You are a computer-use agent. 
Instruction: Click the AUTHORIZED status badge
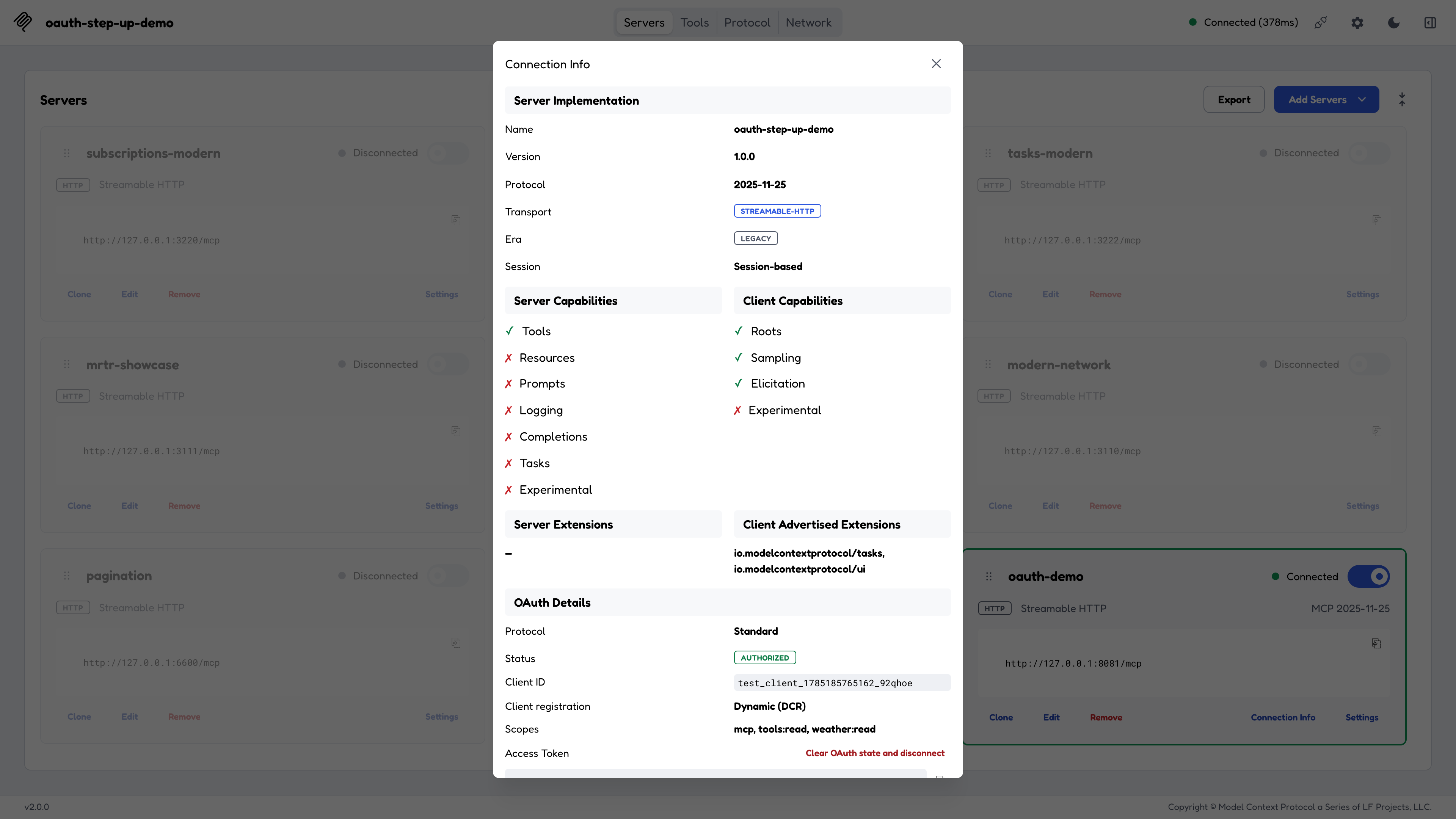point(765,658)
